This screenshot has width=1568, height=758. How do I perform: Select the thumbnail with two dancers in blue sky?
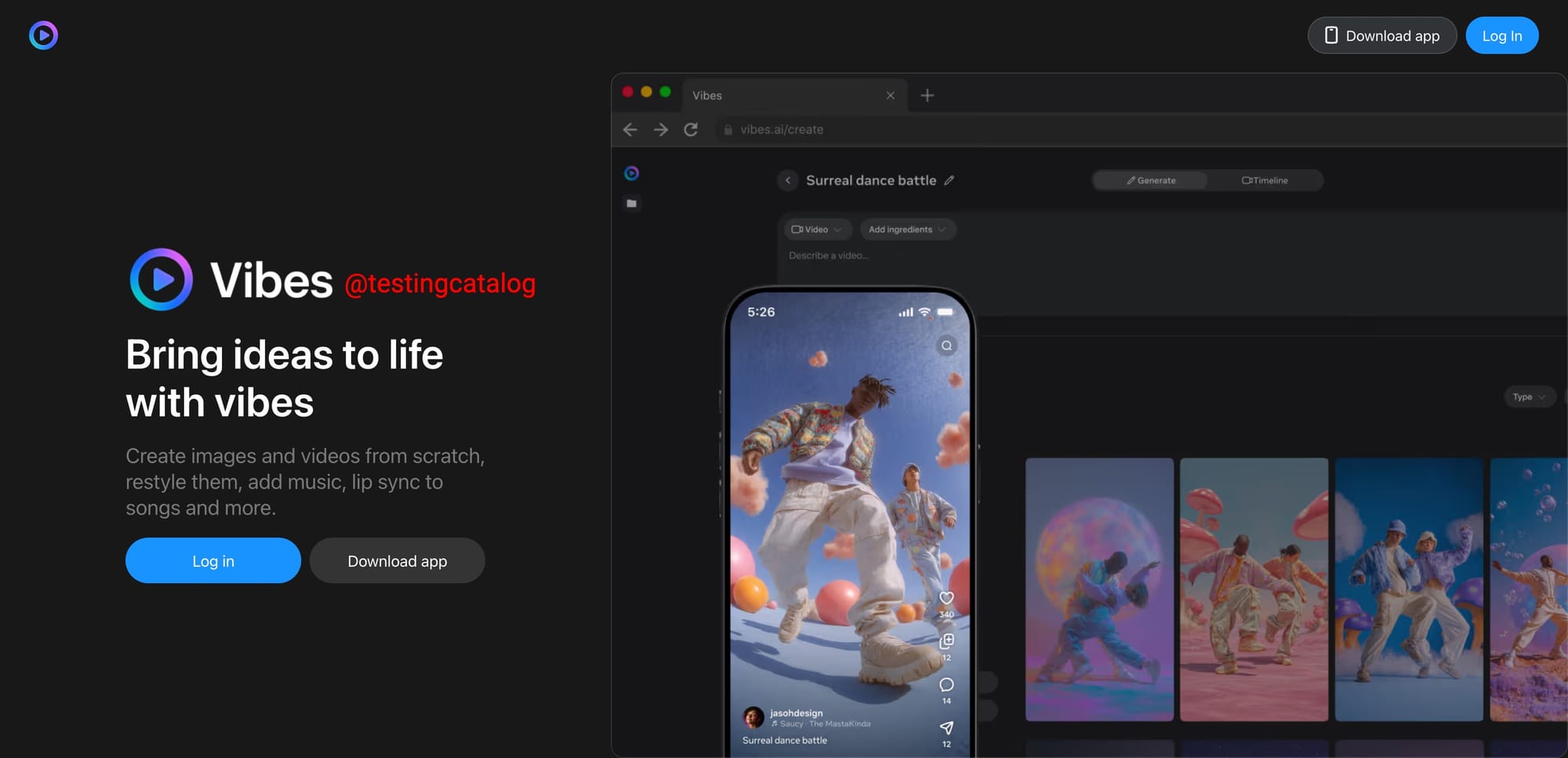click(1409, 589)
